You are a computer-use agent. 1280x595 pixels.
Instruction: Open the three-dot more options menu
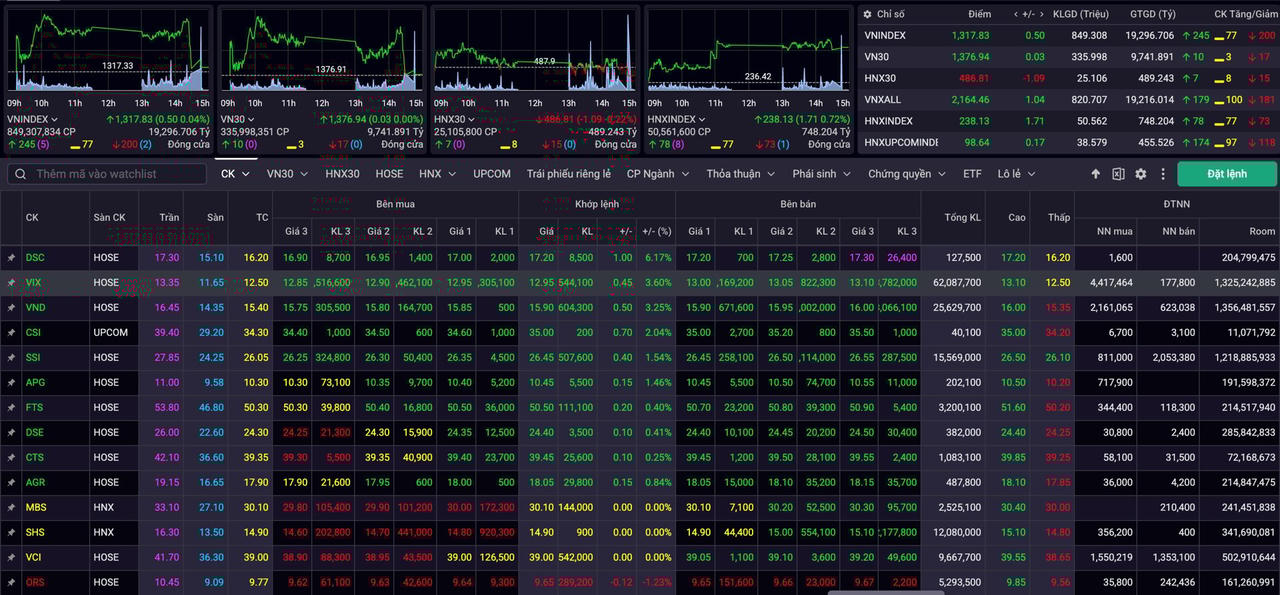[1162, 174]
